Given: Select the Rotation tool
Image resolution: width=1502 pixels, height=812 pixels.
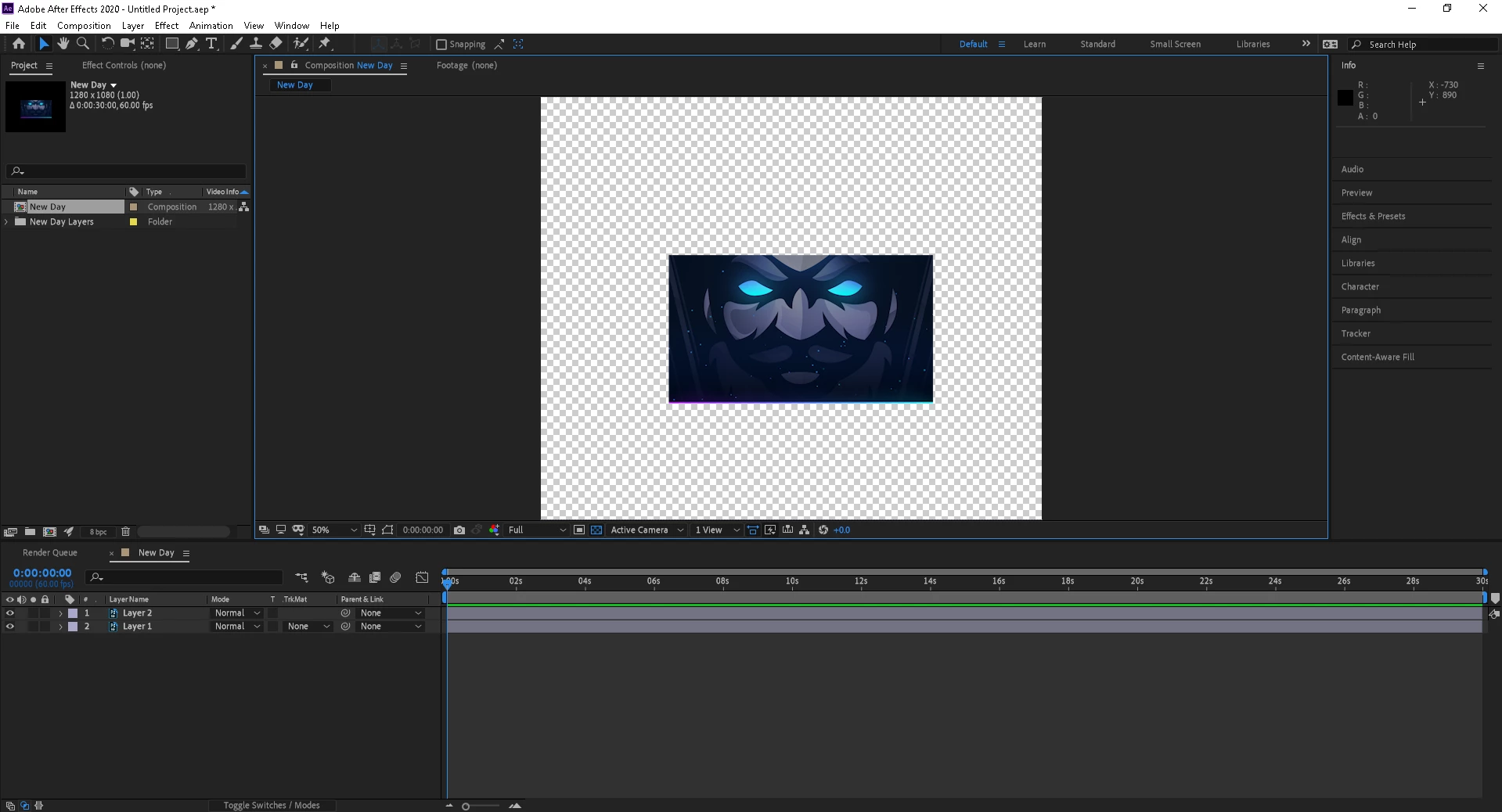Looking at the screenshot, I should coord(108,44).
